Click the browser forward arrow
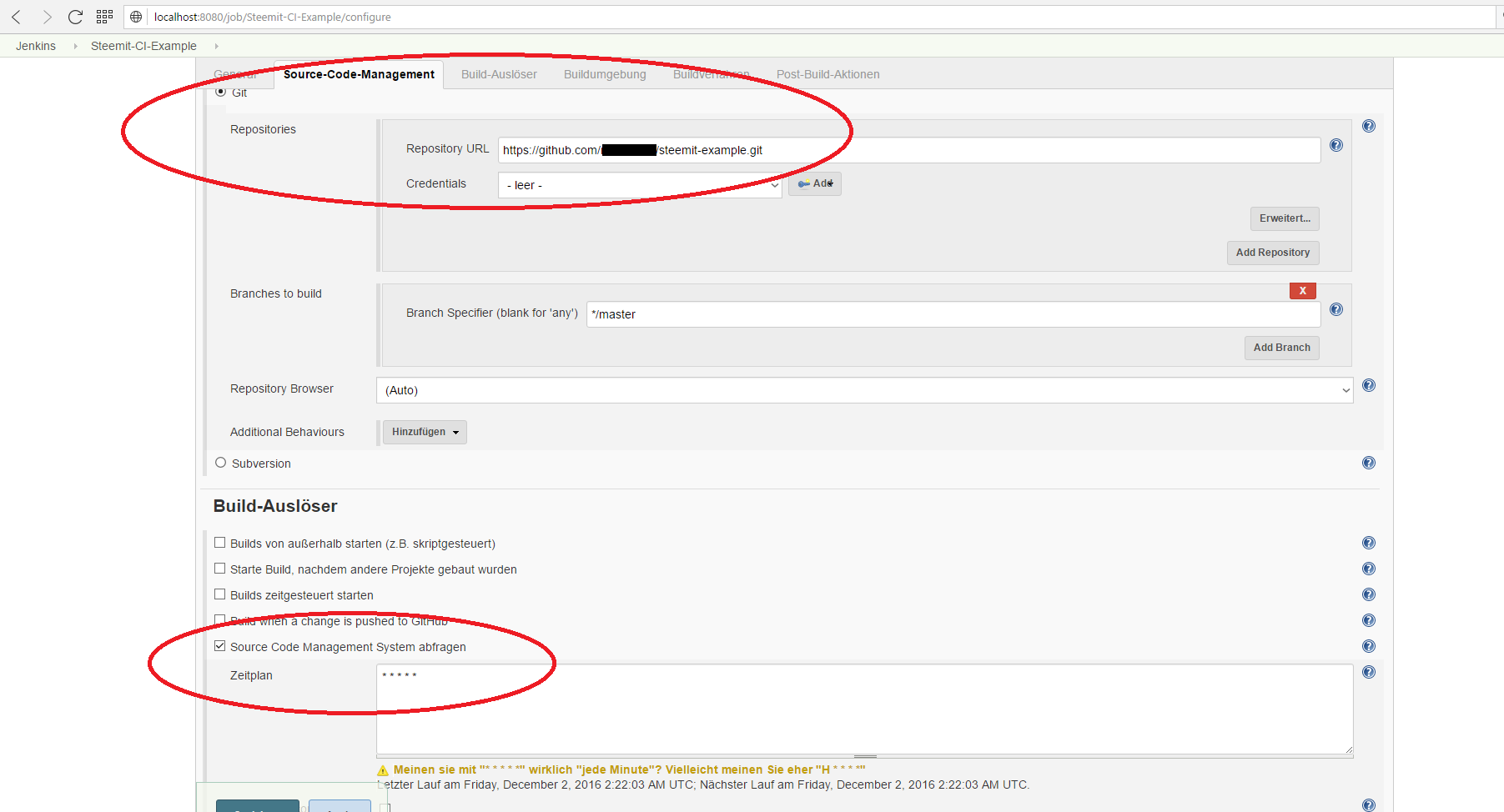The image size is (1504, 812). pyautogui.click(x=47, y=17)
